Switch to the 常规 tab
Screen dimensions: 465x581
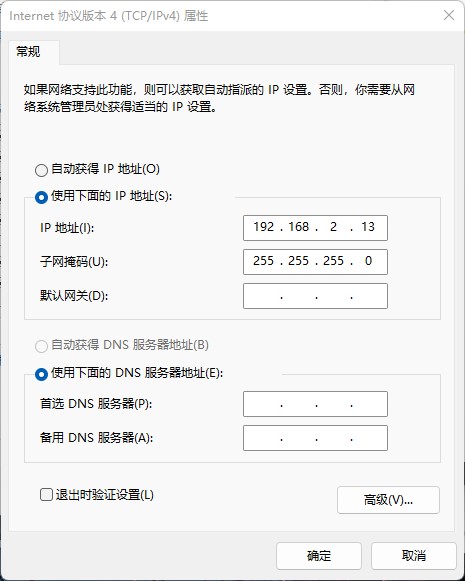pyautogui.click(x=28, y=52)
